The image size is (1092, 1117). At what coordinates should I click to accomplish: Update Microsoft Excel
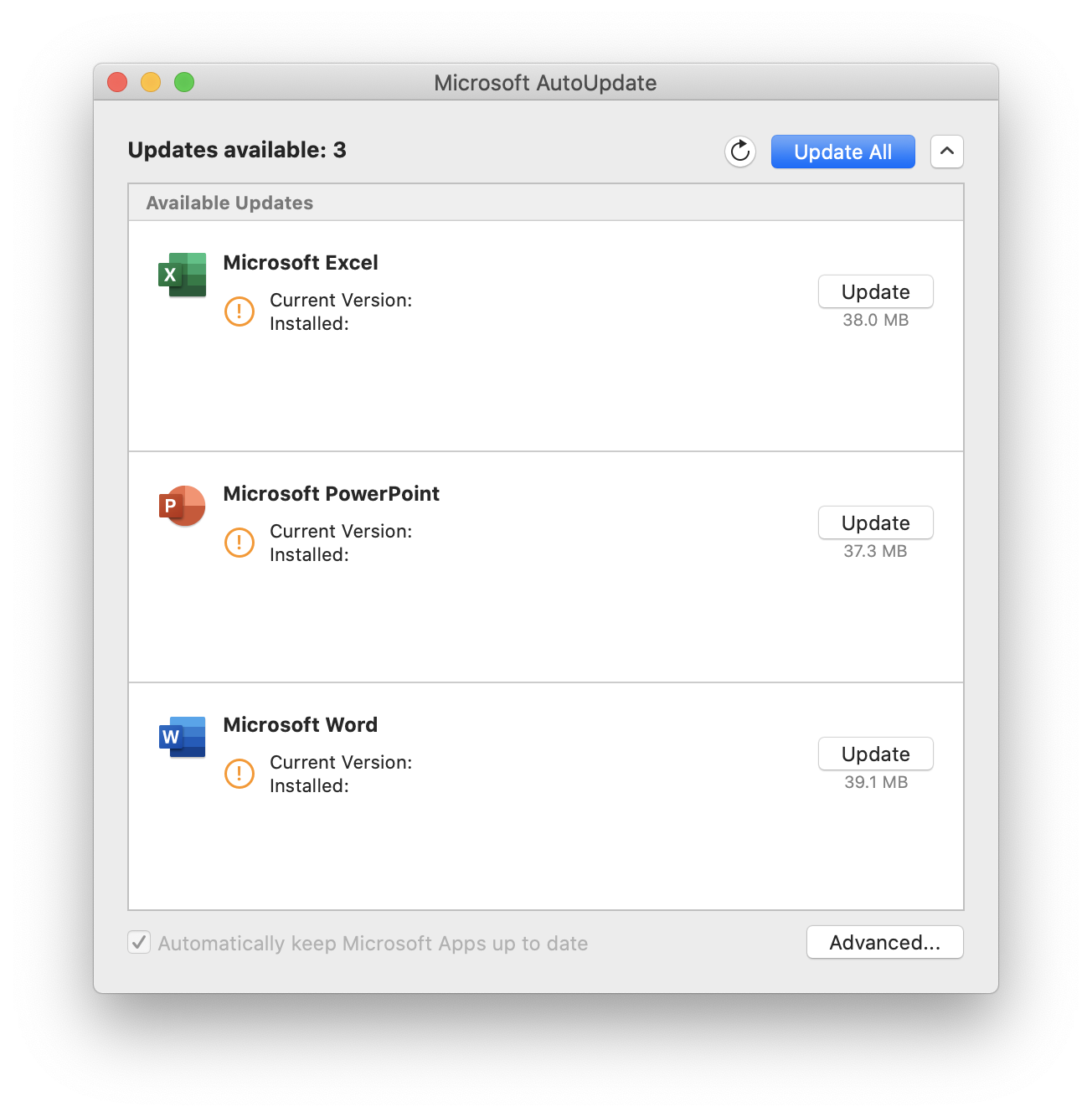(x=875, y=291)
